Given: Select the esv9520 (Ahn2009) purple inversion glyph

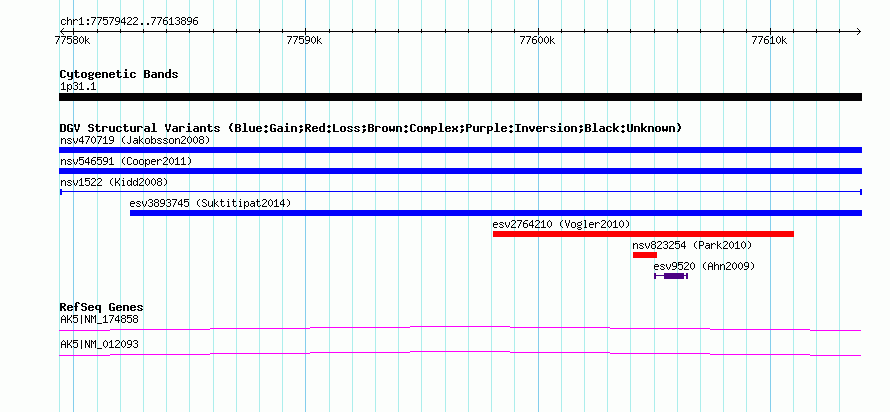Looking at the screenshot, I should click(x=671, y=276).
